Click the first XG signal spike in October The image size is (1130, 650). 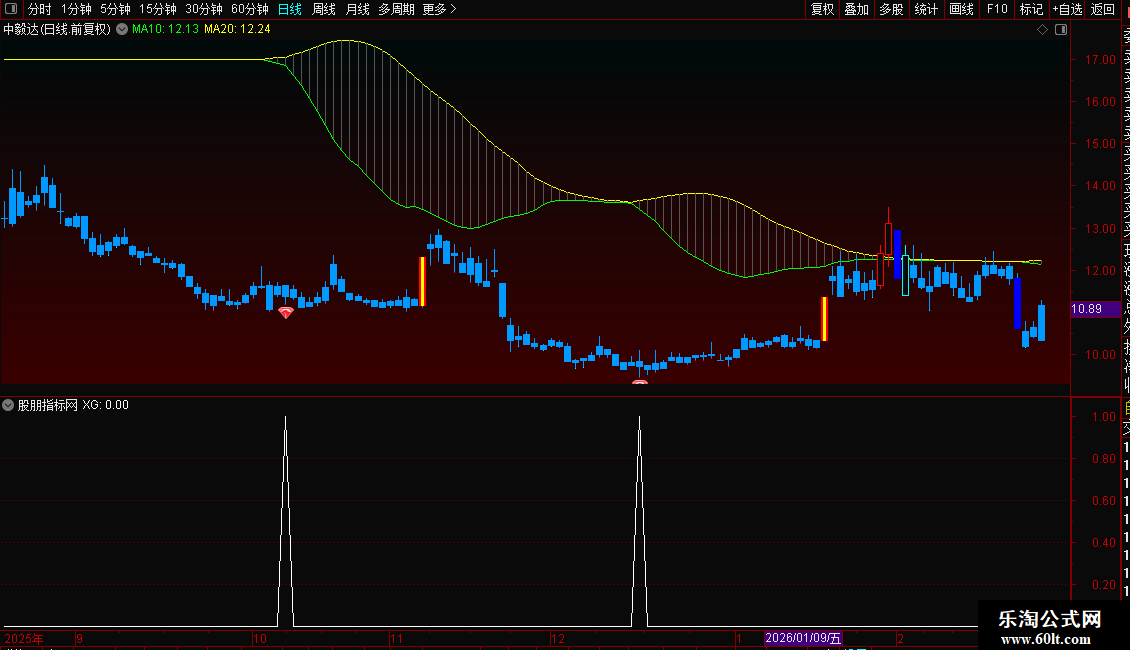click(285, 521)
